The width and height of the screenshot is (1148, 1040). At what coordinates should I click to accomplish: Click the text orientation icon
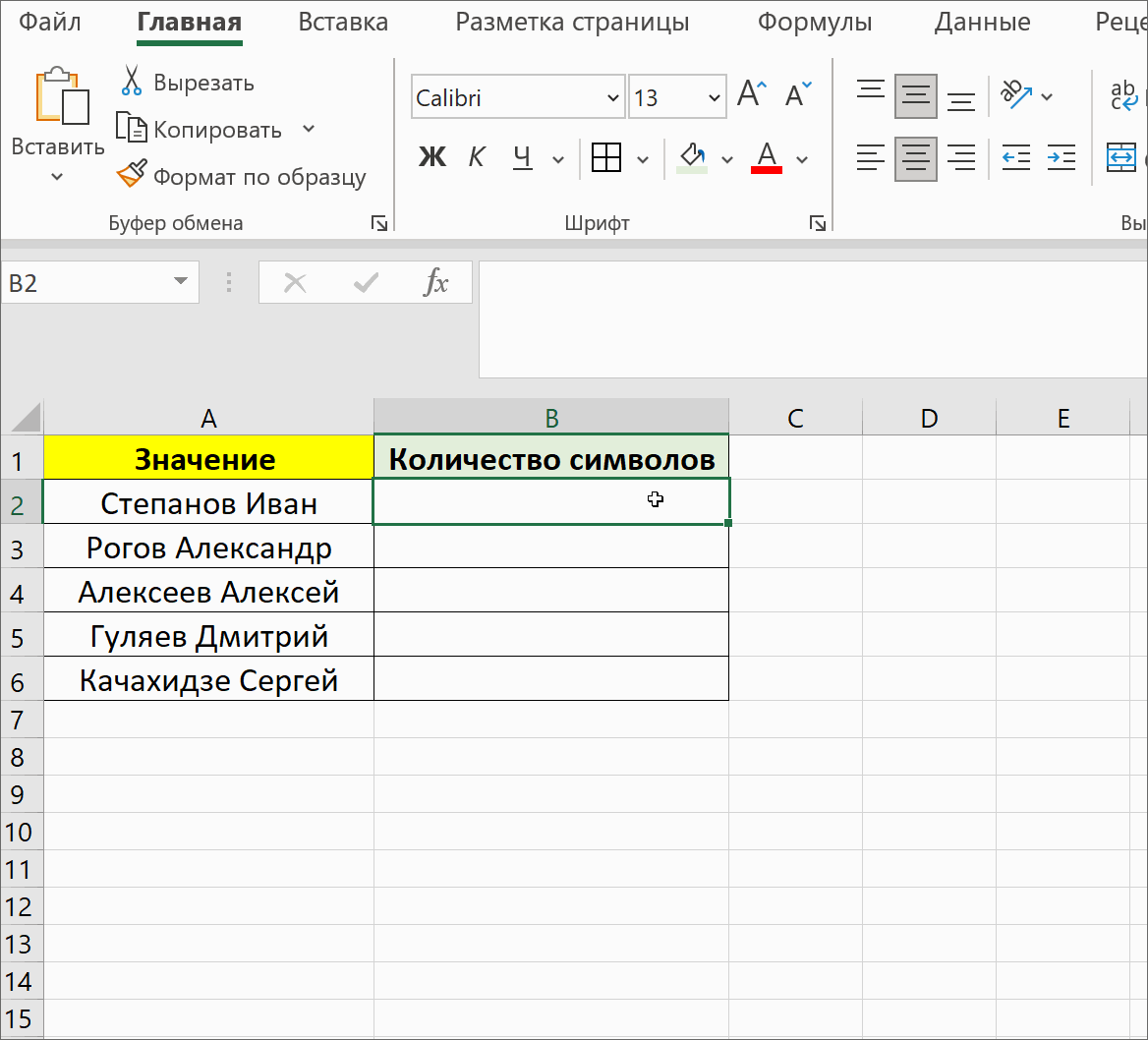pyautogui.click(x=1016, y=95)
